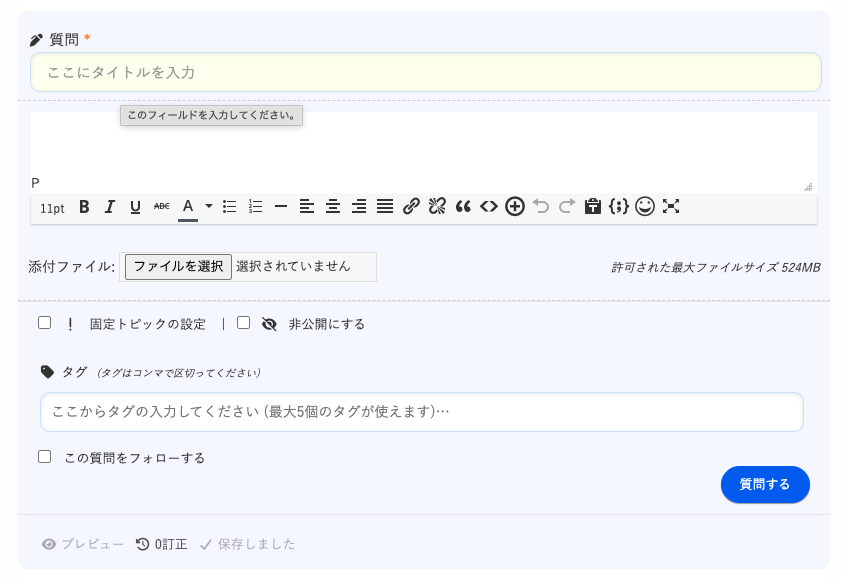
Task: Center-align the text
Action: pos(333,207)
